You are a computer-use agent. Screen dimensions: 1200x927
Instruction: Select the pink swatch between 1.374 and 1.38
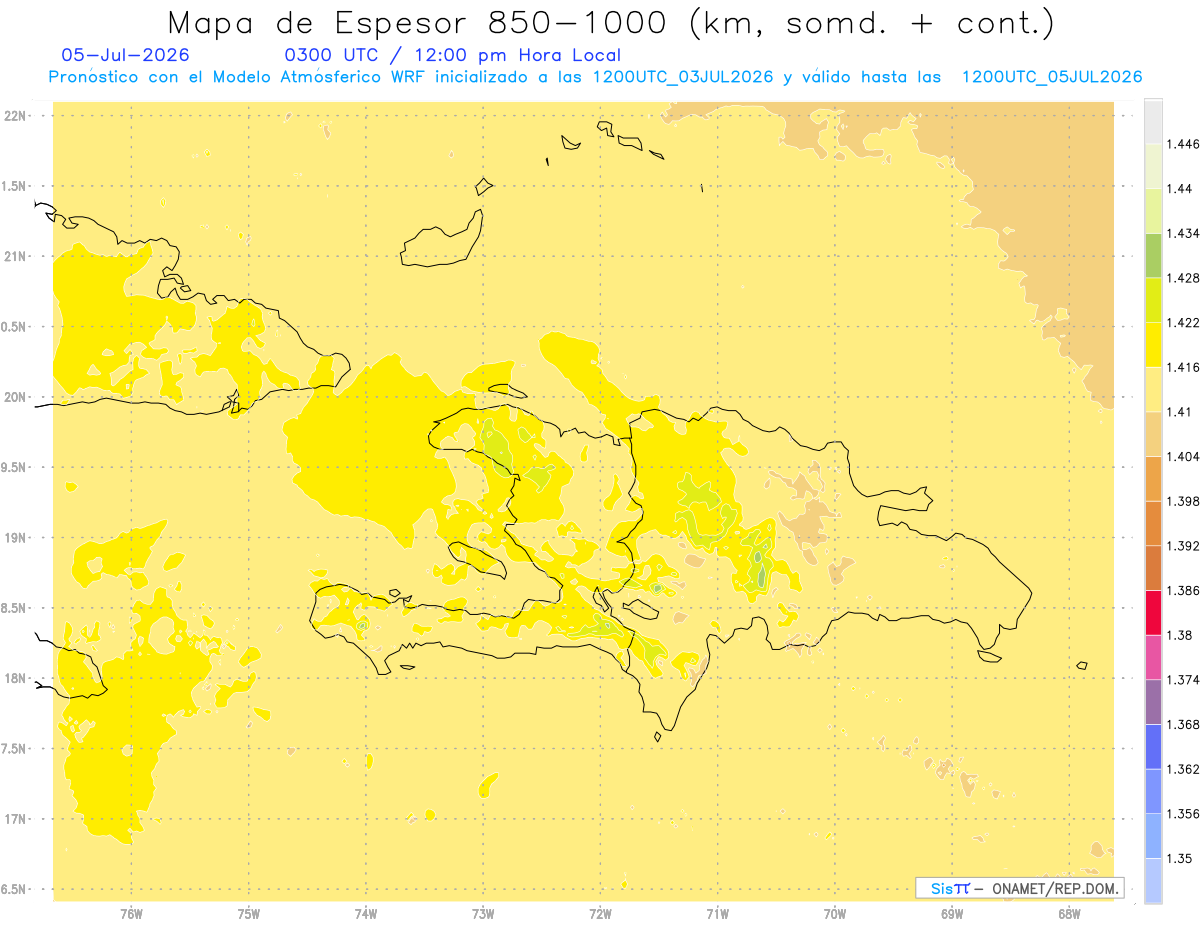[x=1153, y=657]
